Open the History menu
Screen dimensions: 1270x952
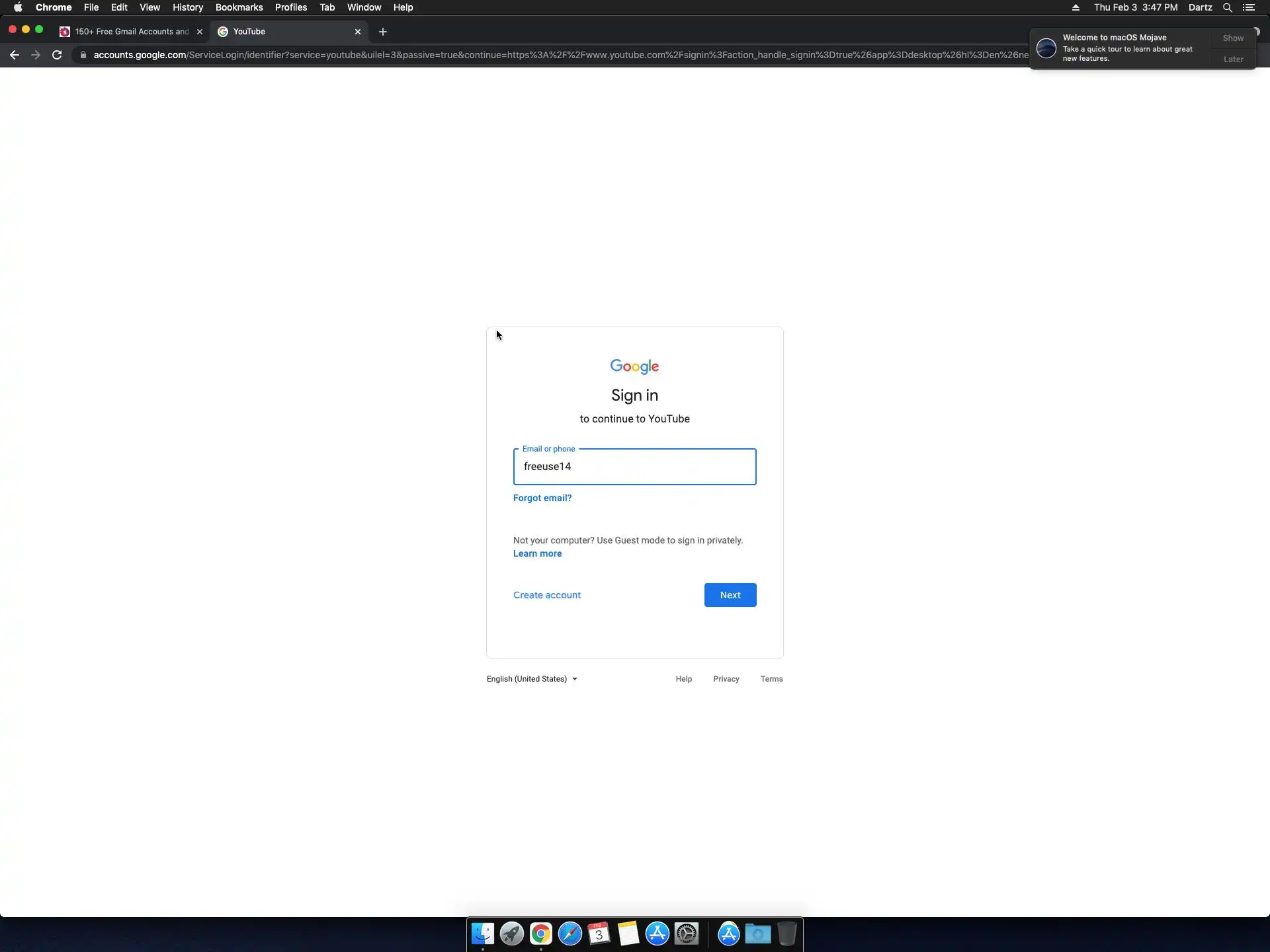click(187, 7)
